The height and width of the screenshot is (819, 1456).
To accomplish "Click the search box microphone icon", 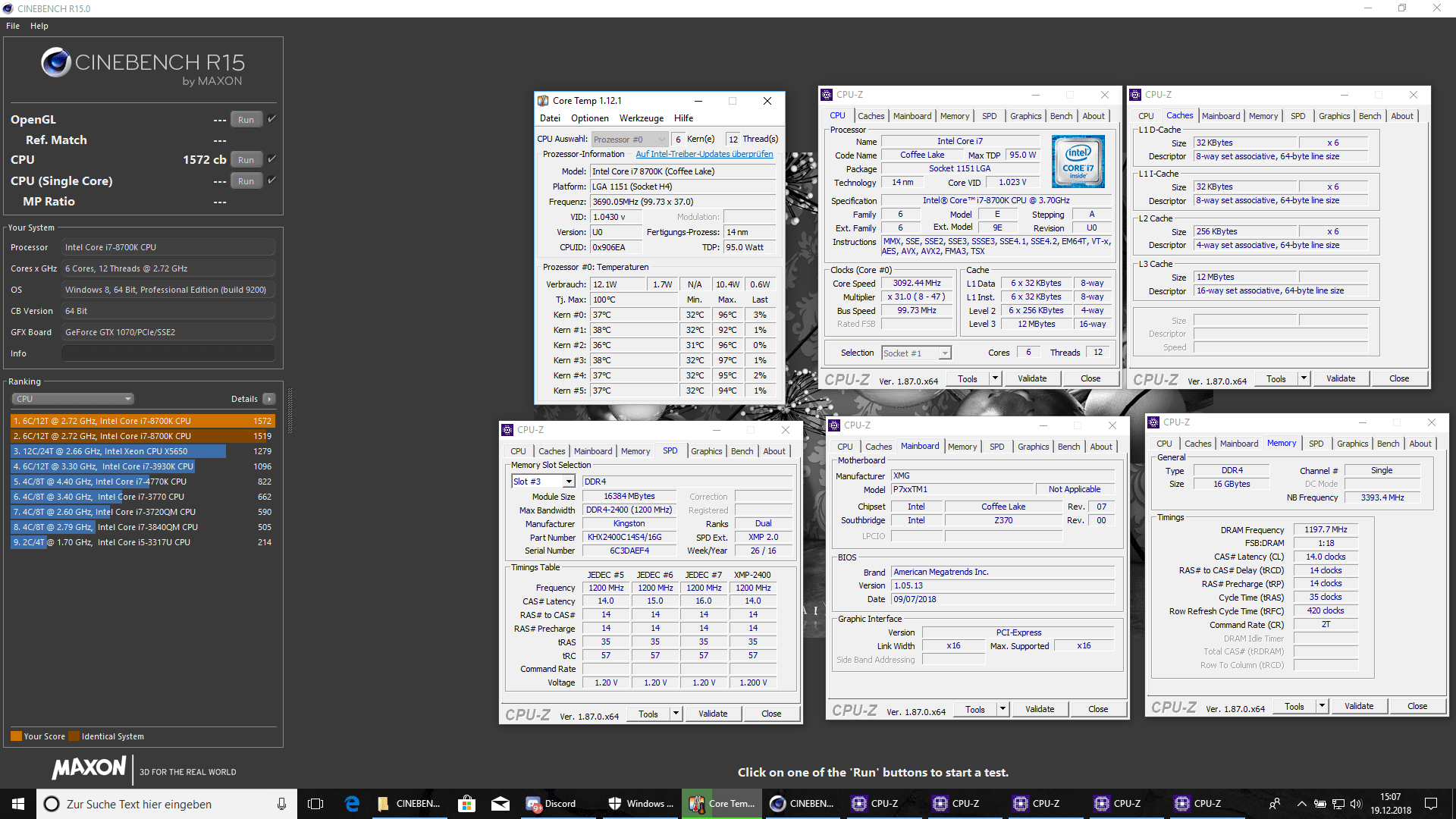I will (x=281, y=804).
